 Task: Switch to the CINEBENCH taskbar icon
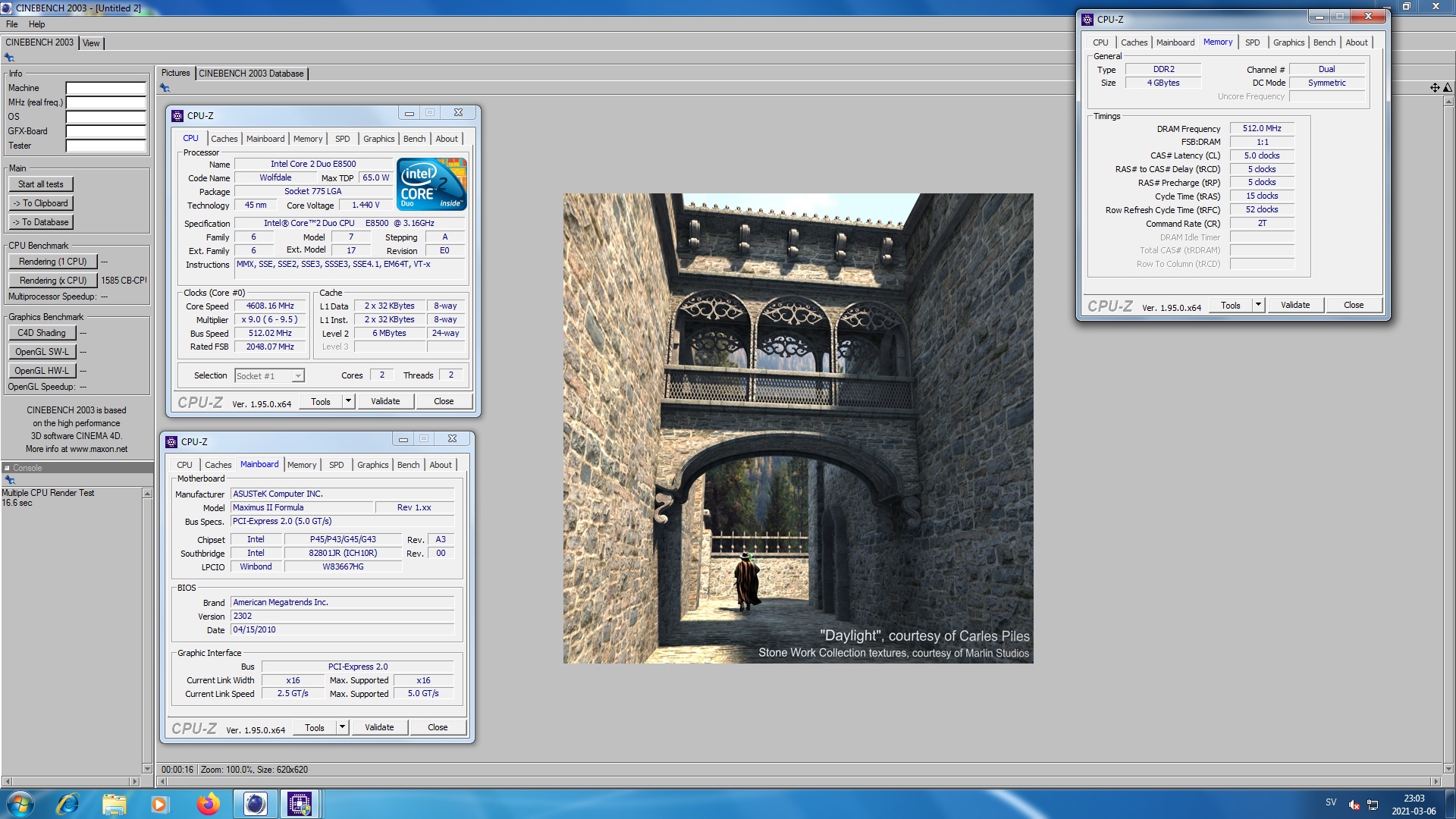[255, 804]
